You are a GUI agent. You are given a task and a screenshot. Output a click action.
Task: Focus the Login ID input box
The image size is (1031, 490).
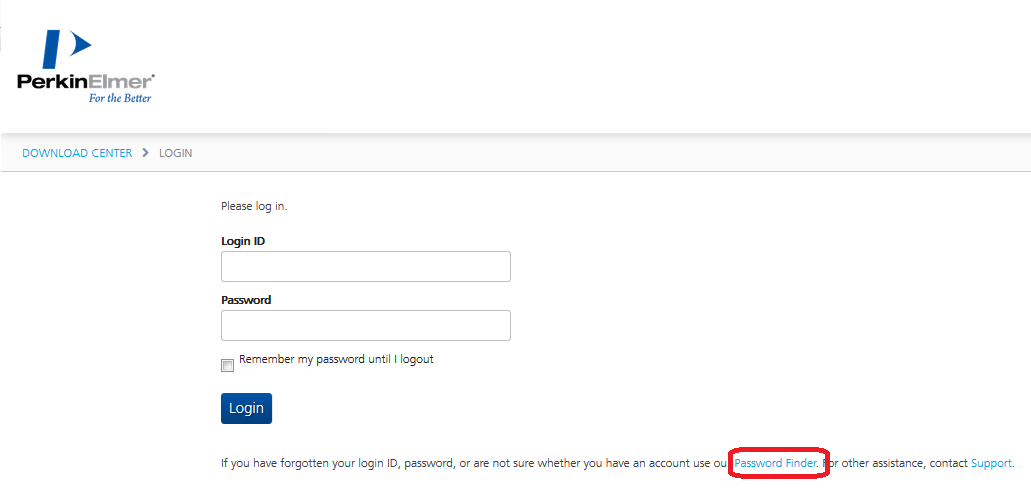(366, 266)
